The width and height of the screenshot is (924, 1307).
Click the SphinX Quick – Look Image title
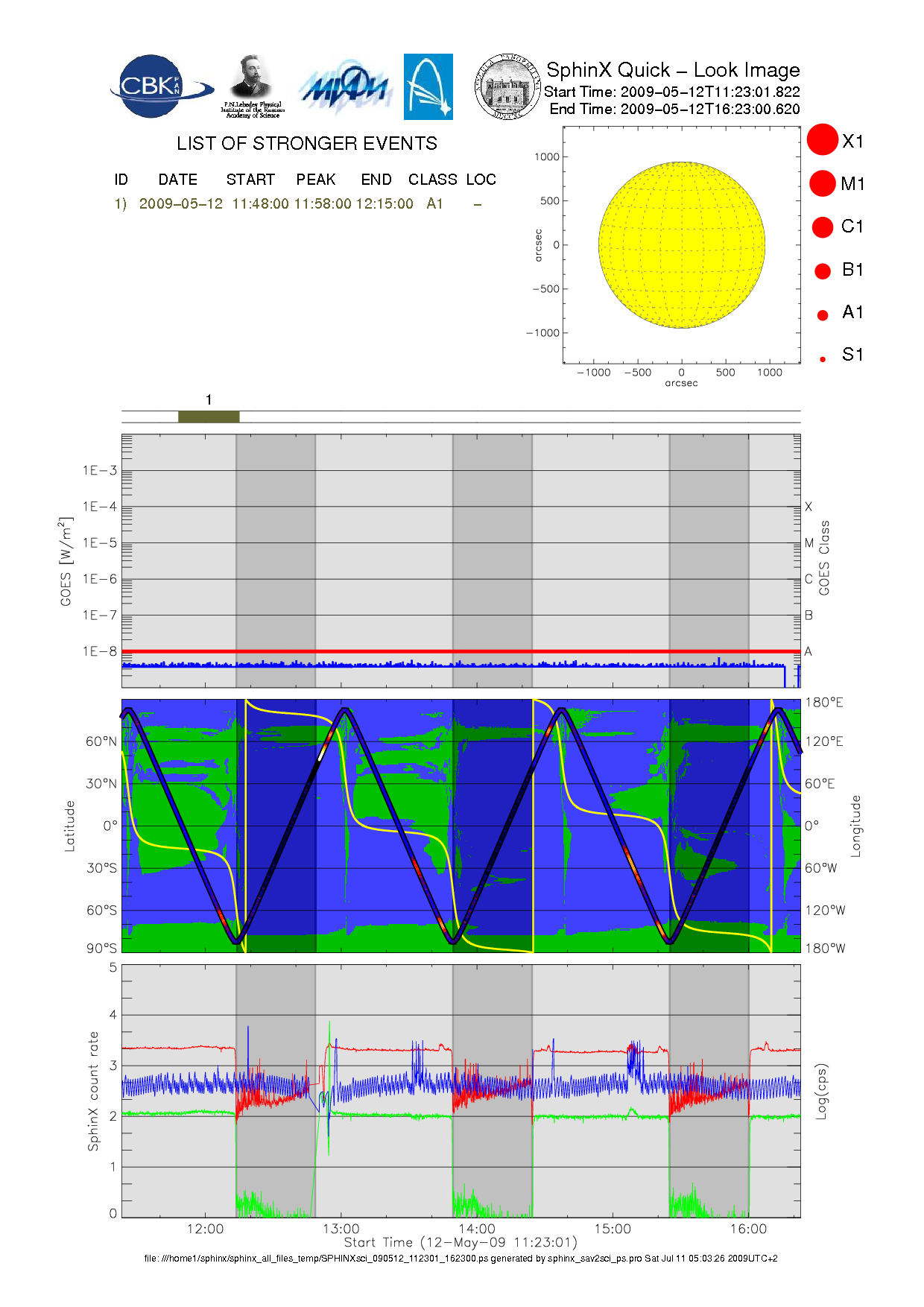tap(672, 70)
